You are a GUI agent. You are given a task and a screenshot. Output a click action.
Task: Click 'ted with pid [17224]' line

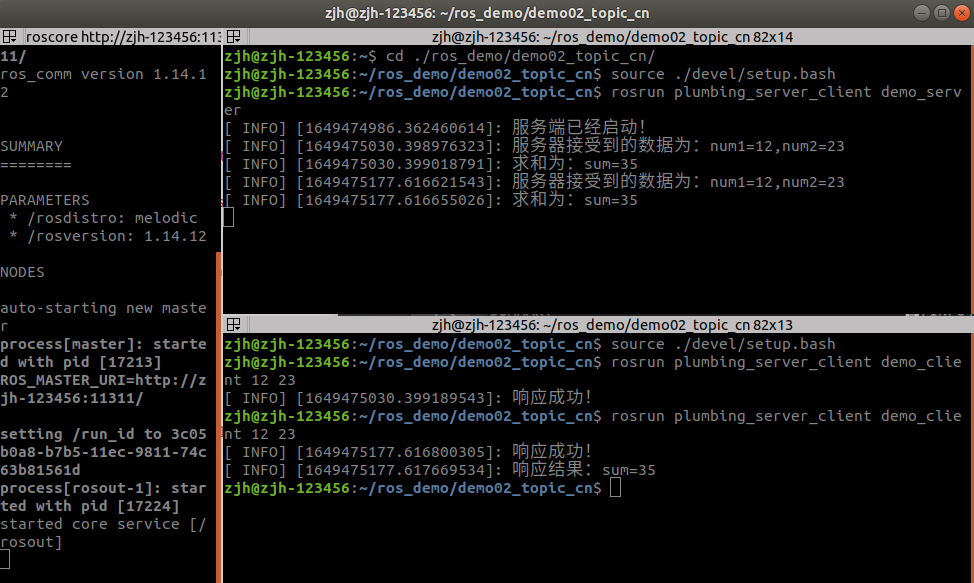click(x=89, y=506)
